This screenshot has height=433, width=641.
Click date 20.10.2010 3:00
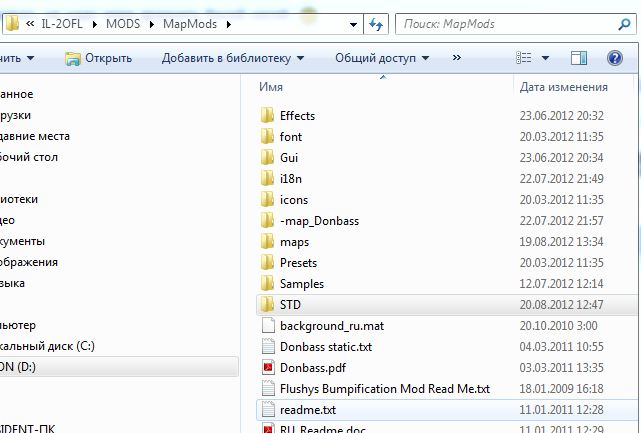[558, 325]
